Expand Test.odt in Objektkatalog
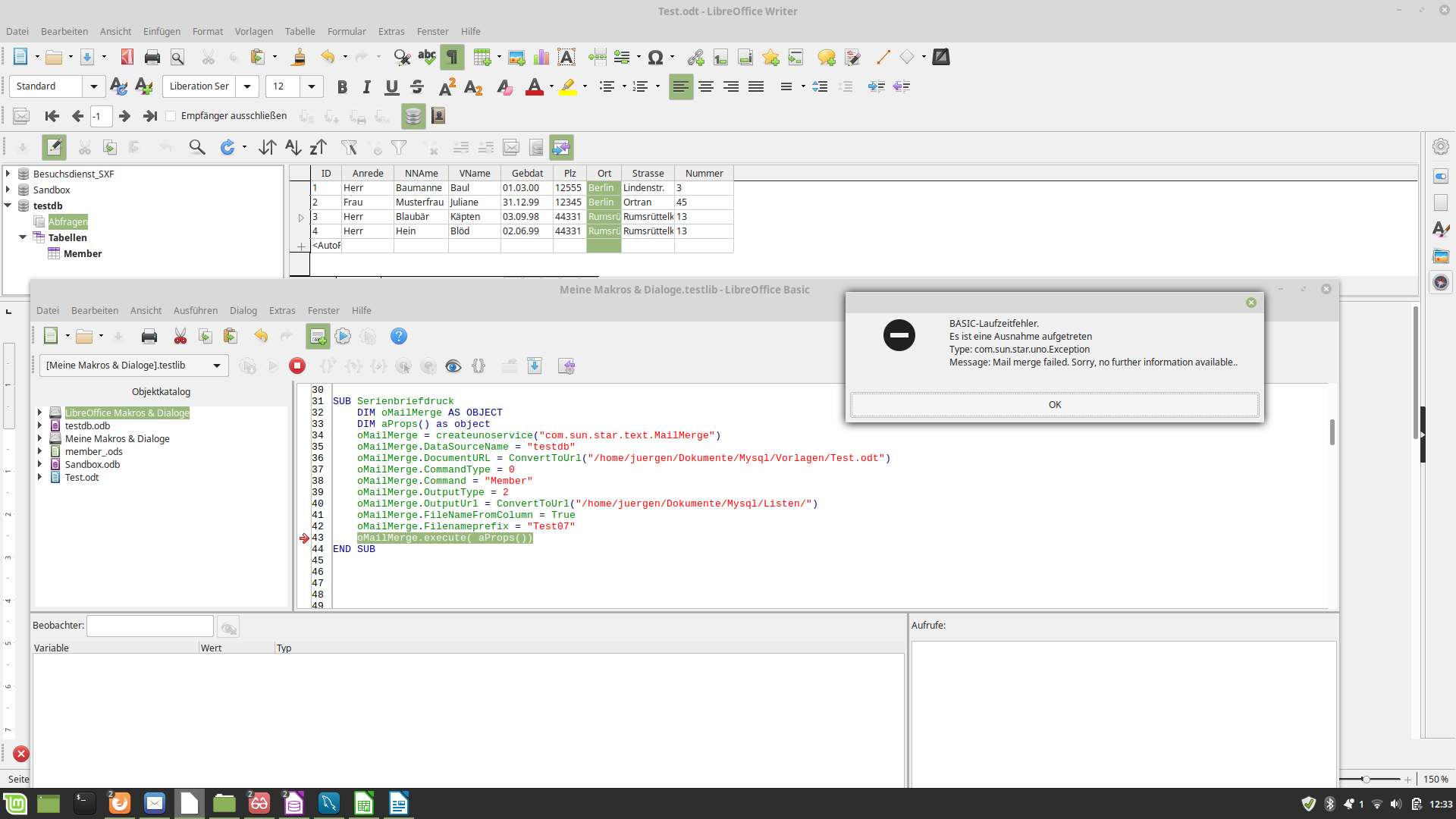Screen dimensions: 1456x819 coord(39,477)
